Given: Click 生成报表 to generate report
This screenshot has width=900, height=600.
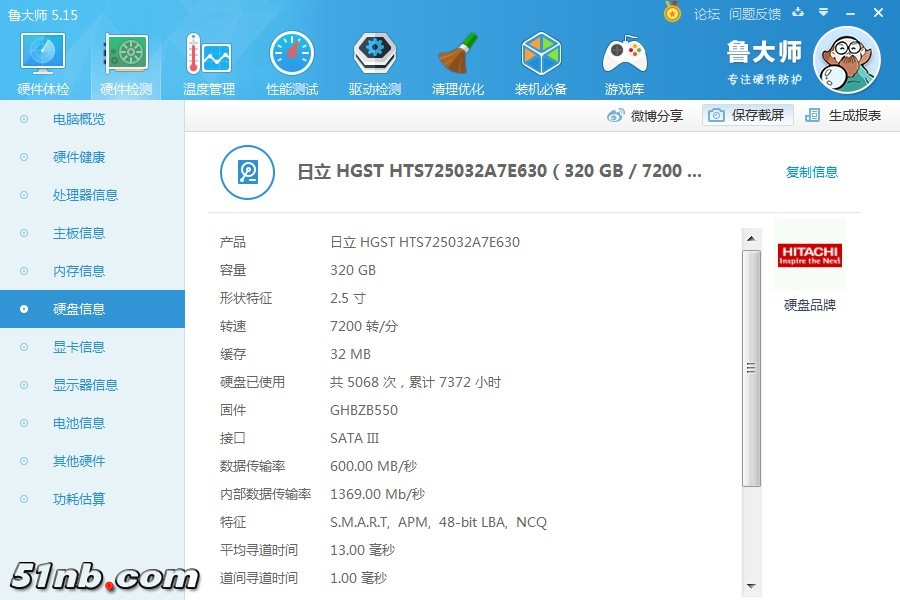Looking at the screenshot, I should (844, 115).
